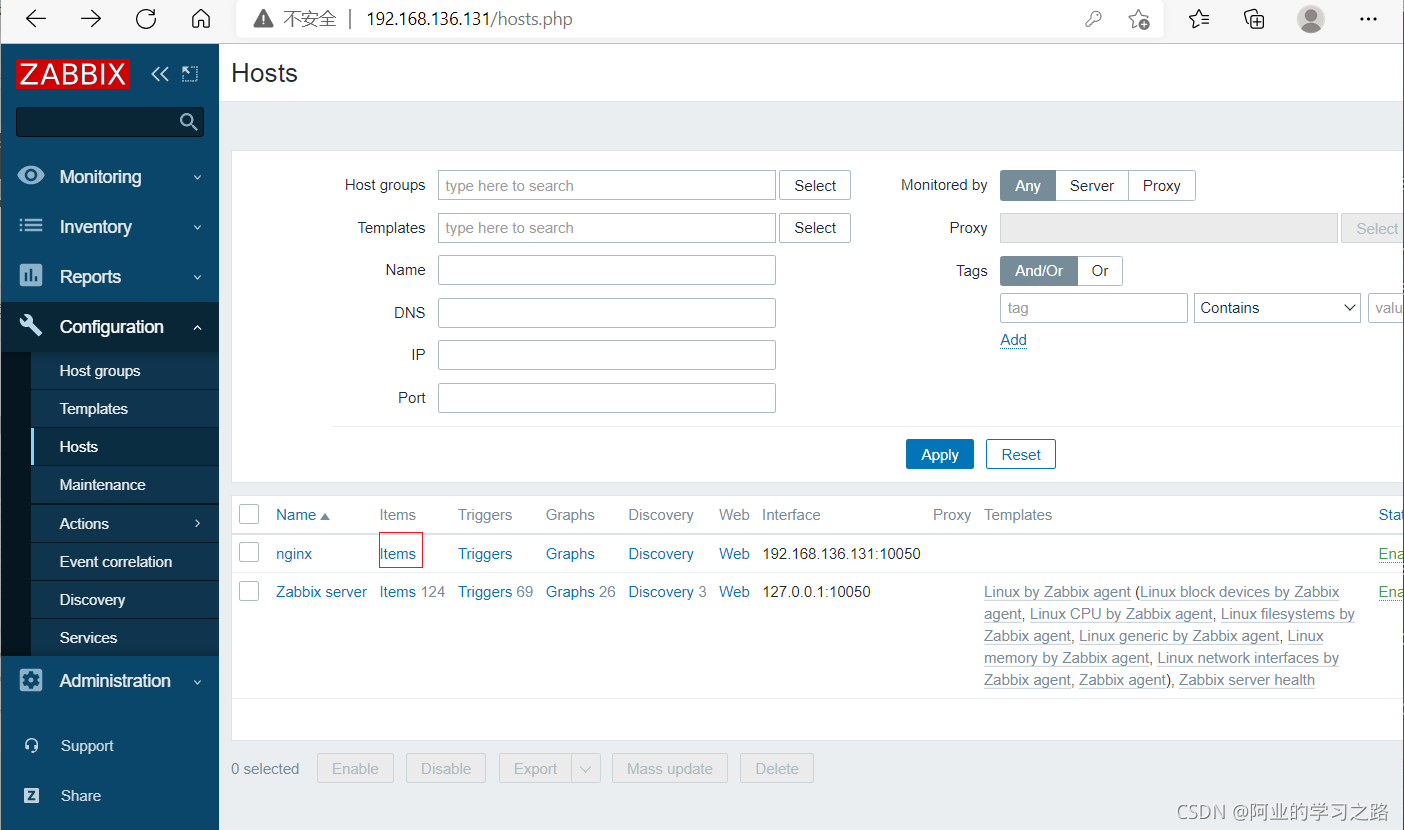Open the browser profile avatar
This screenshot has height=830, width=1404.
(1310, 19)
